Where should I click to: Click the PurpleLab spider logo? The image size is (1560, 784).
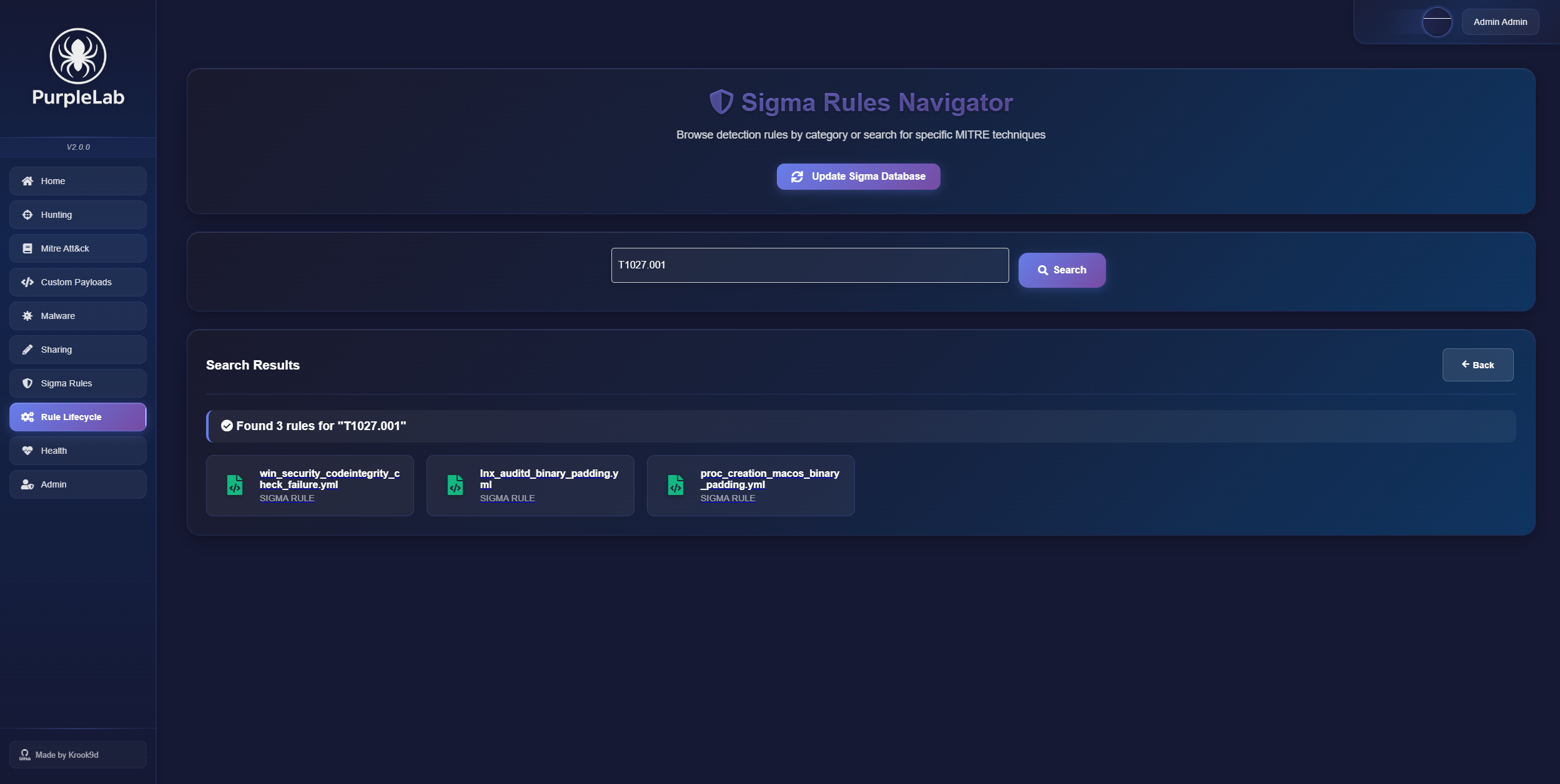[x=78, y=56]
